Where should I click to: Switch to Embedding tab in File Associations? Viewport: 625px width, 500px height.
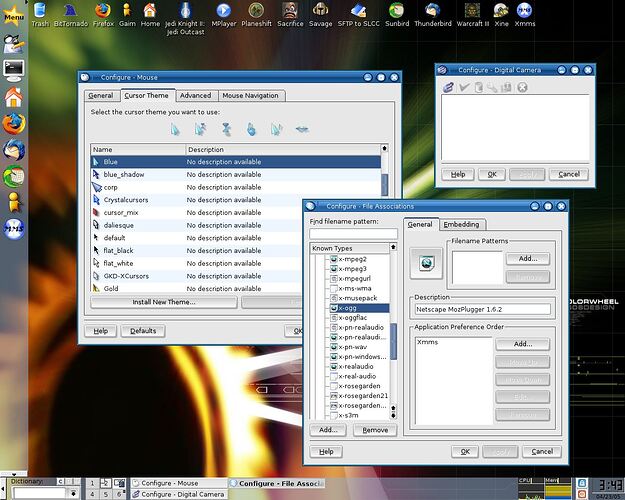pos(461,224)
